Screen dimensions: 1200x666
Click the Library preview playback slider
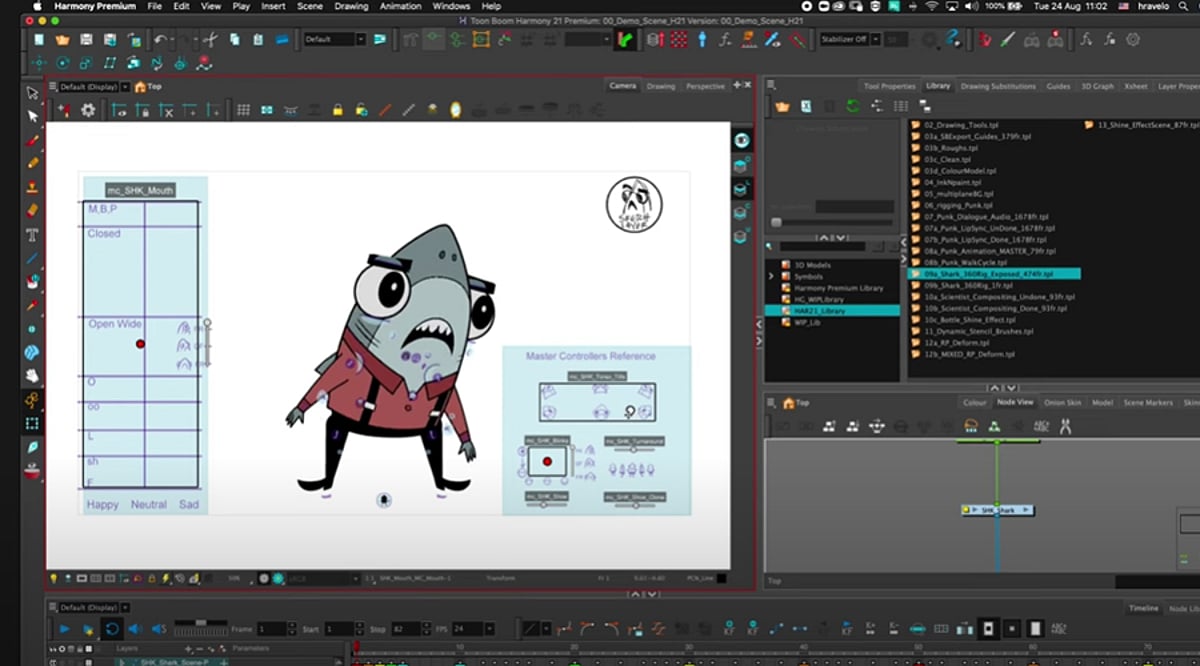(x=832, y=222)
